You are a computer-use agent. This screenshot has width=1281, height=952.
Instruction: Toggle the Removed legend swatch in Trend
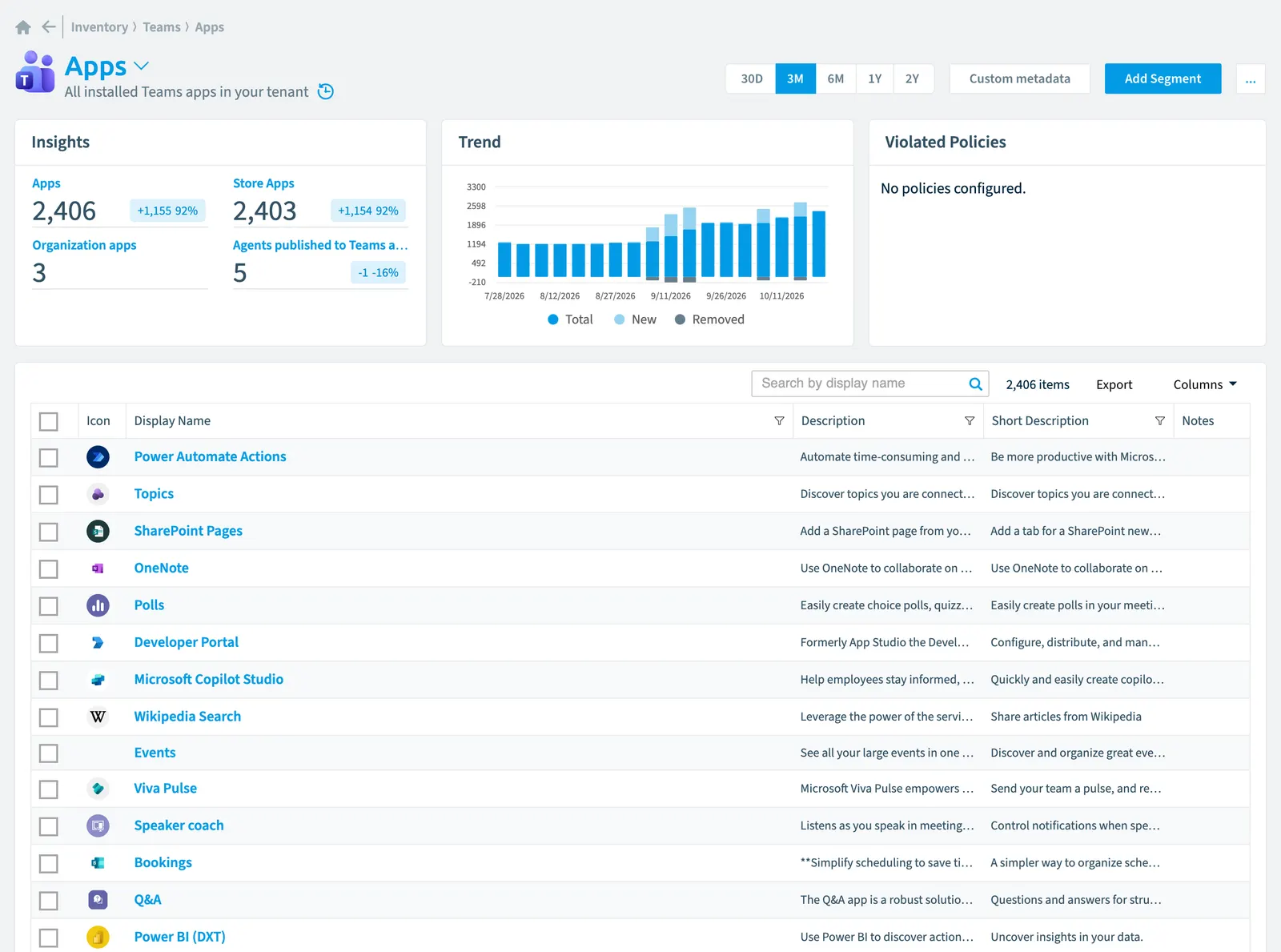pos(680,319)
